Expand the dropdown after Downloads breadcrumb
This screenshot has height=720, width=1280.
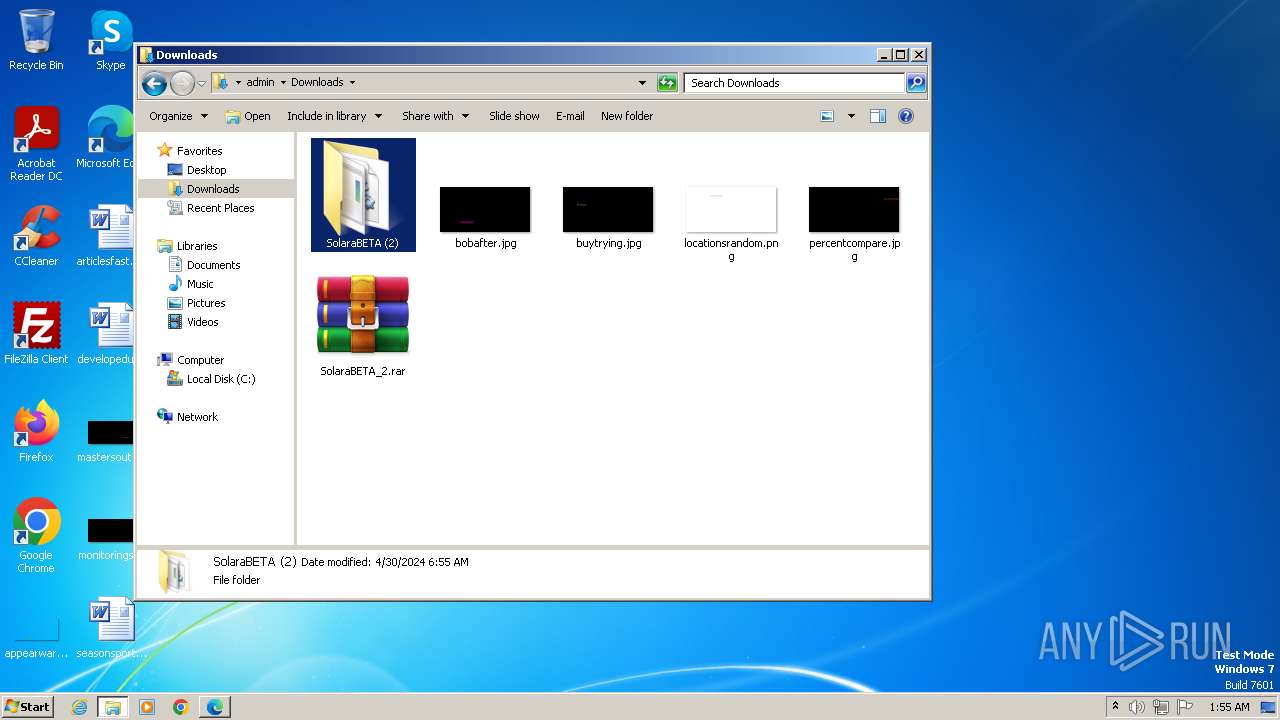pos(352,83)
